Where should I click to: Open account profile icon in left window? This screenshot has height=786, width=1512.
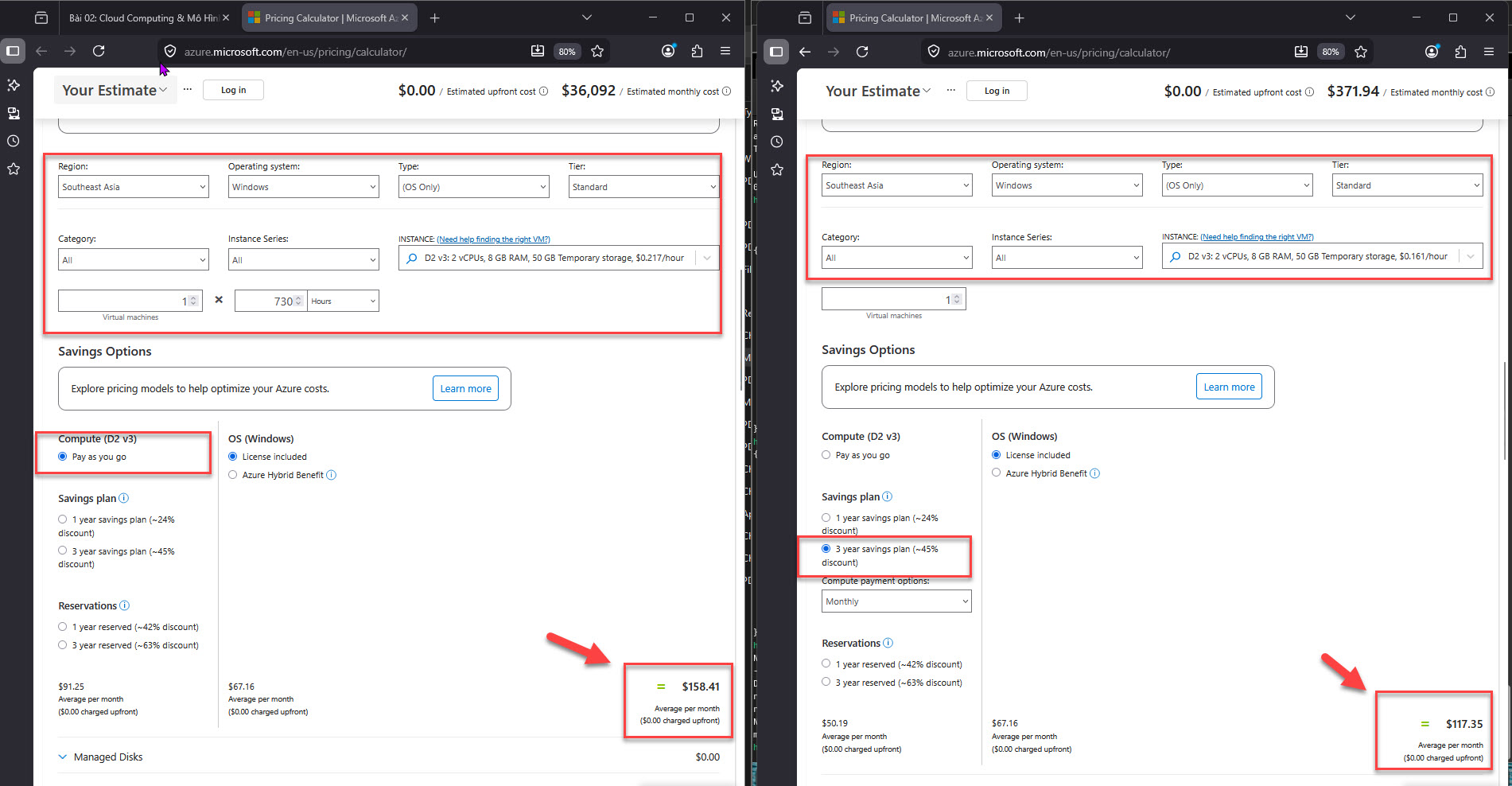coord(668,51)
